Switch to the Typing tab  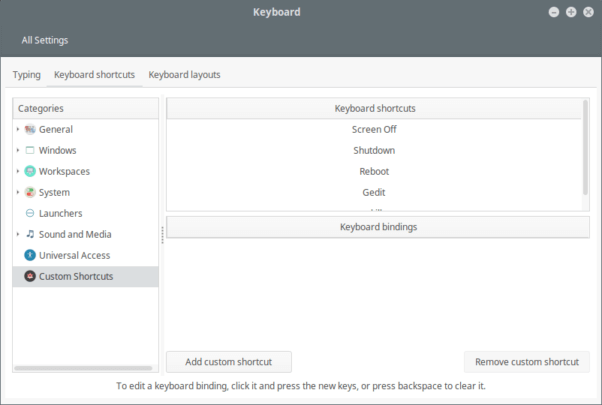pyautogui.click(x=26, y=74)
